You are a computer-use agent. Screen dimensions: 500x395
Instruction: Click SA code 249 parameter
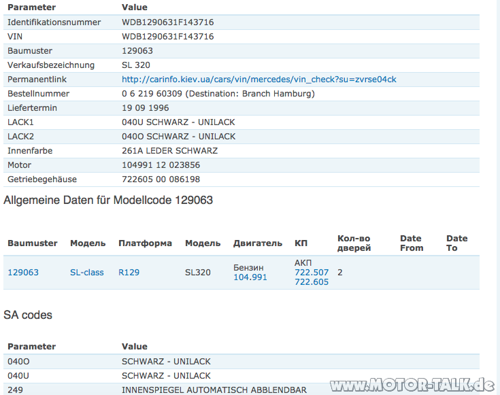(x=15, y=390)
